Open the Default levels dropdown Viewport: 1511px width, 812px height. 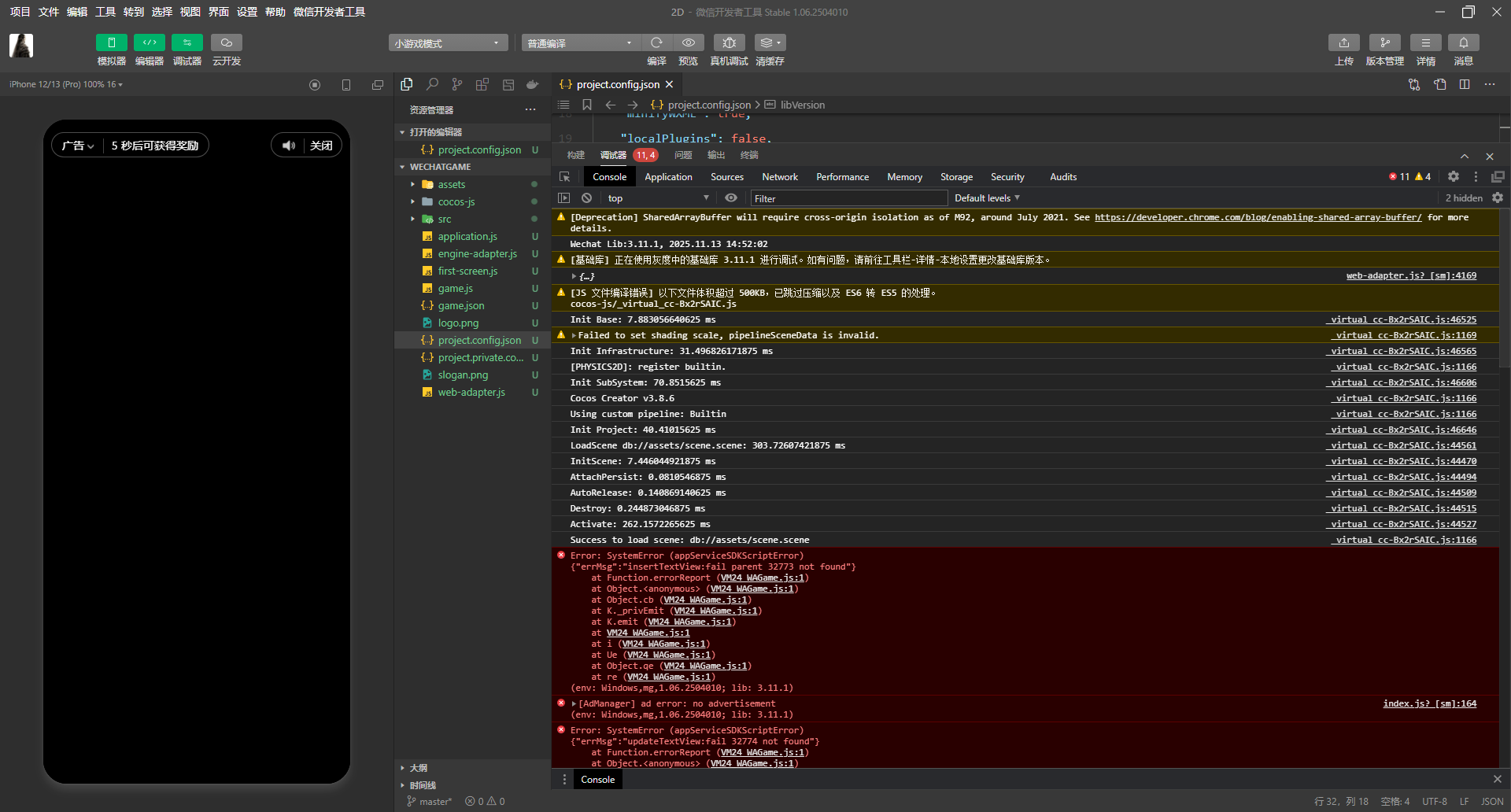point(987,198)
